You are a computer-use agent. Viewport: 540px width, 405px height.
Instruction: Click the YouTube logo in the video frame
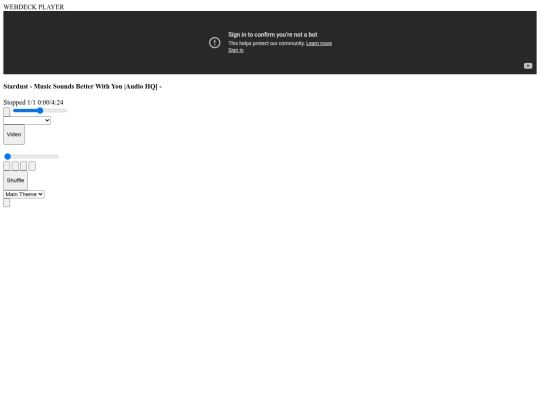[x=528, y=66]
